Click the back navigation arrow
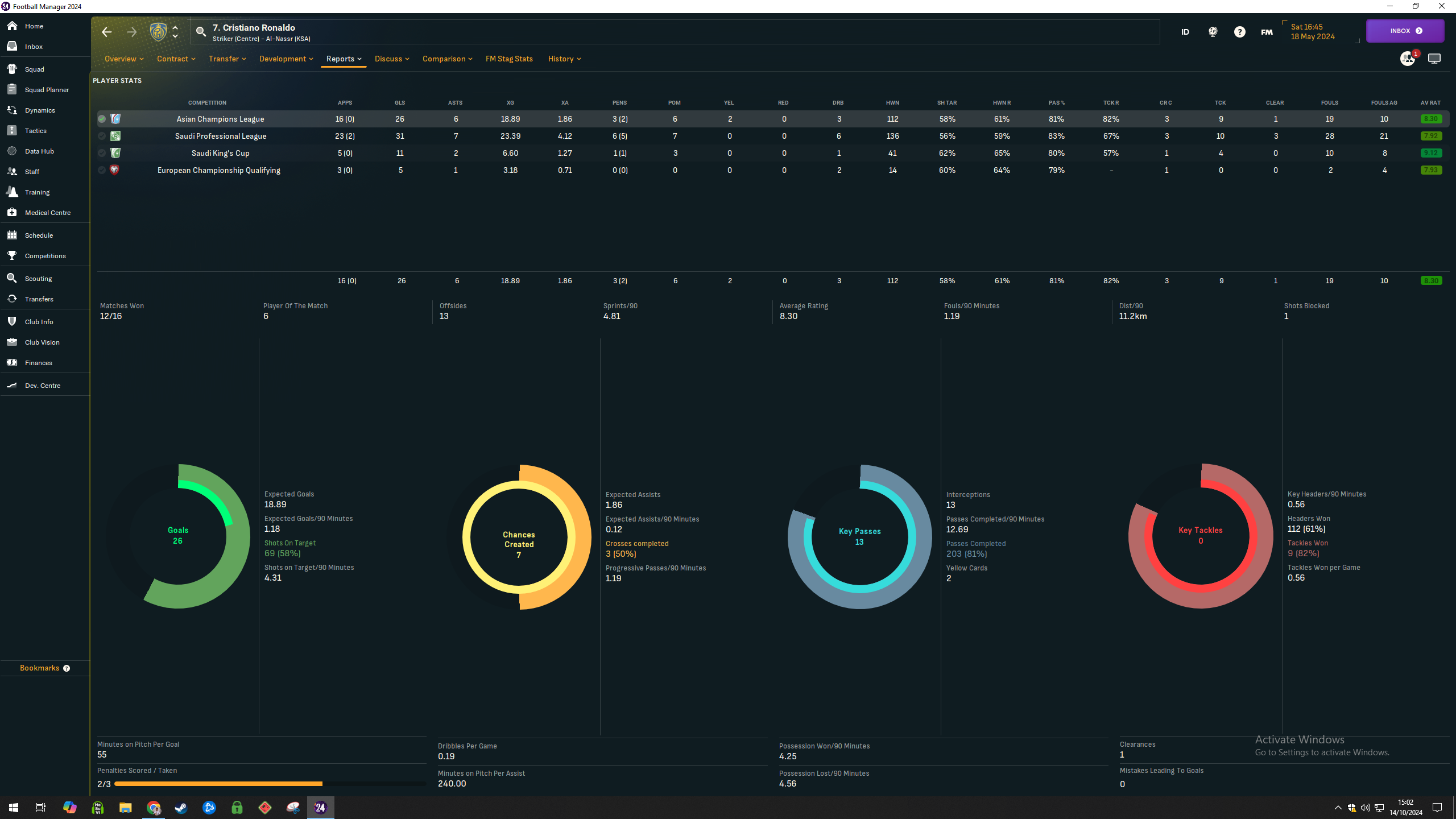Image resolution: width=1456 pixels, height=819 pixels. coord(107,32)
